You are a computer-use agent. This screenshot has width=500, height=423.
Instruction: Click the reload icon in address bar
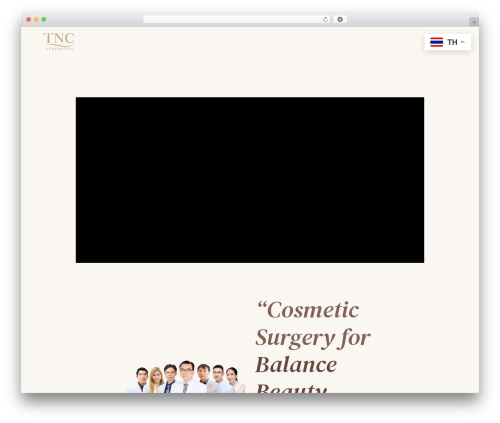pos(325,20)
